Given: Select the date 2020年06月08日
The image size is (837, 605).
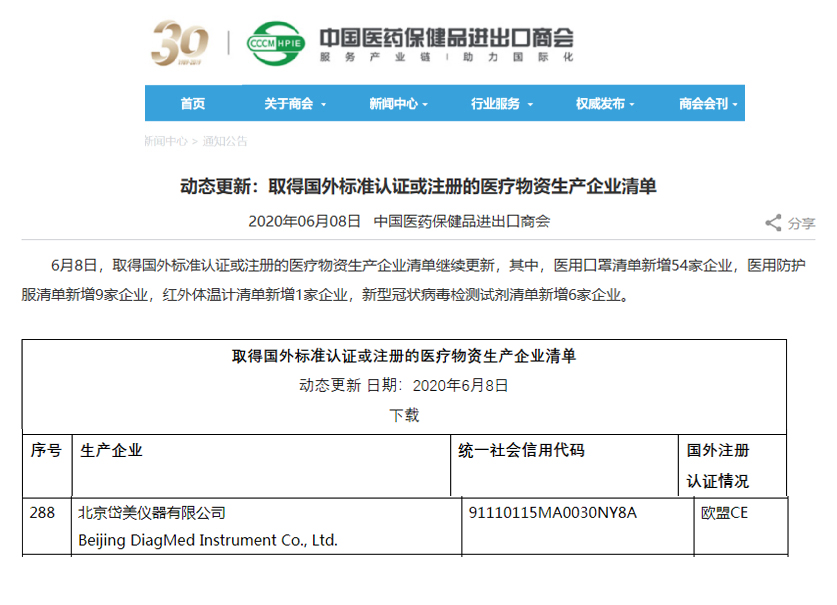Looking at the screenshot, I should 304,221.
